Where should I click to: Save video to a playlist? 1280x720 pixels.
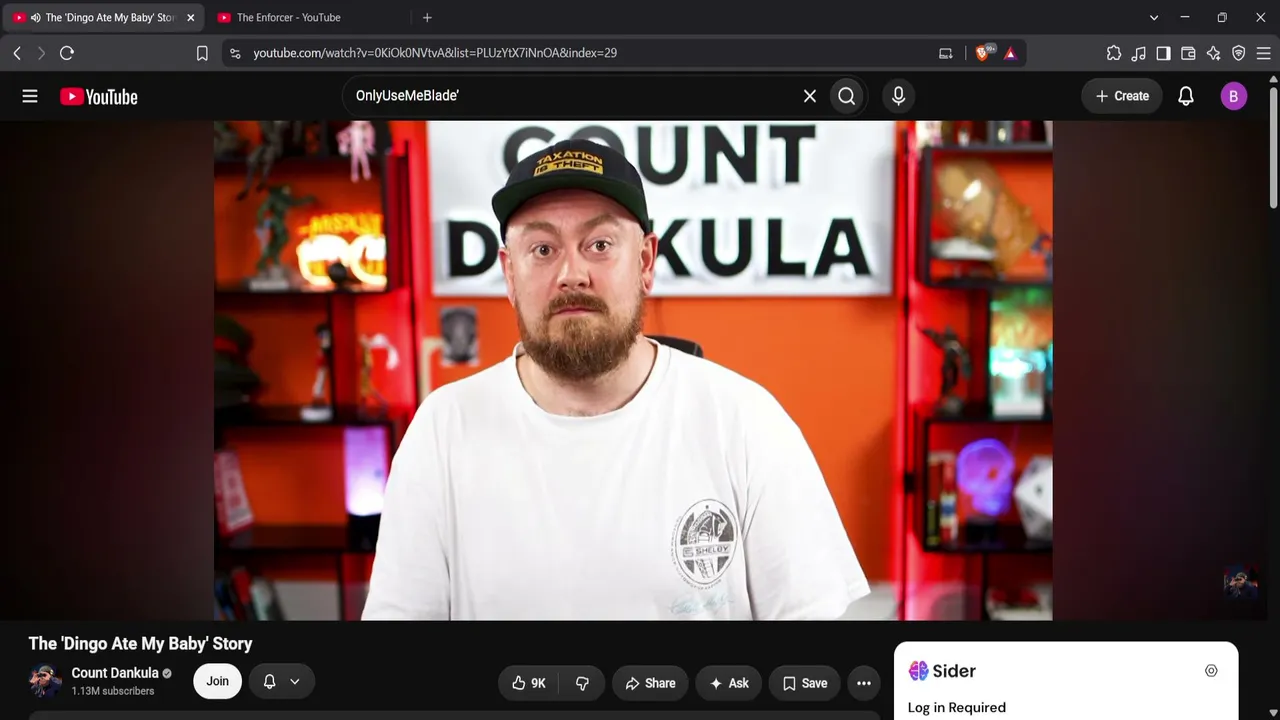pyautogui.click(x=805, y=683)
